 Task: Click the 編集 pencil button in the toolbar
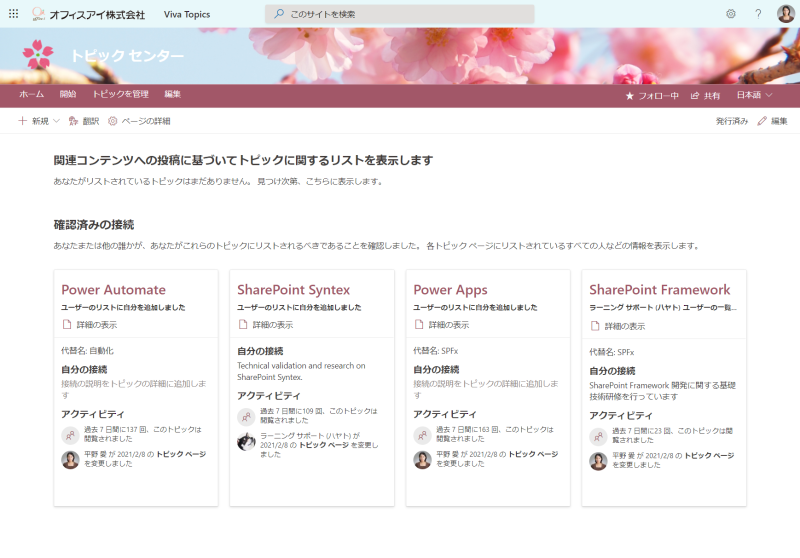pos(772,121)
